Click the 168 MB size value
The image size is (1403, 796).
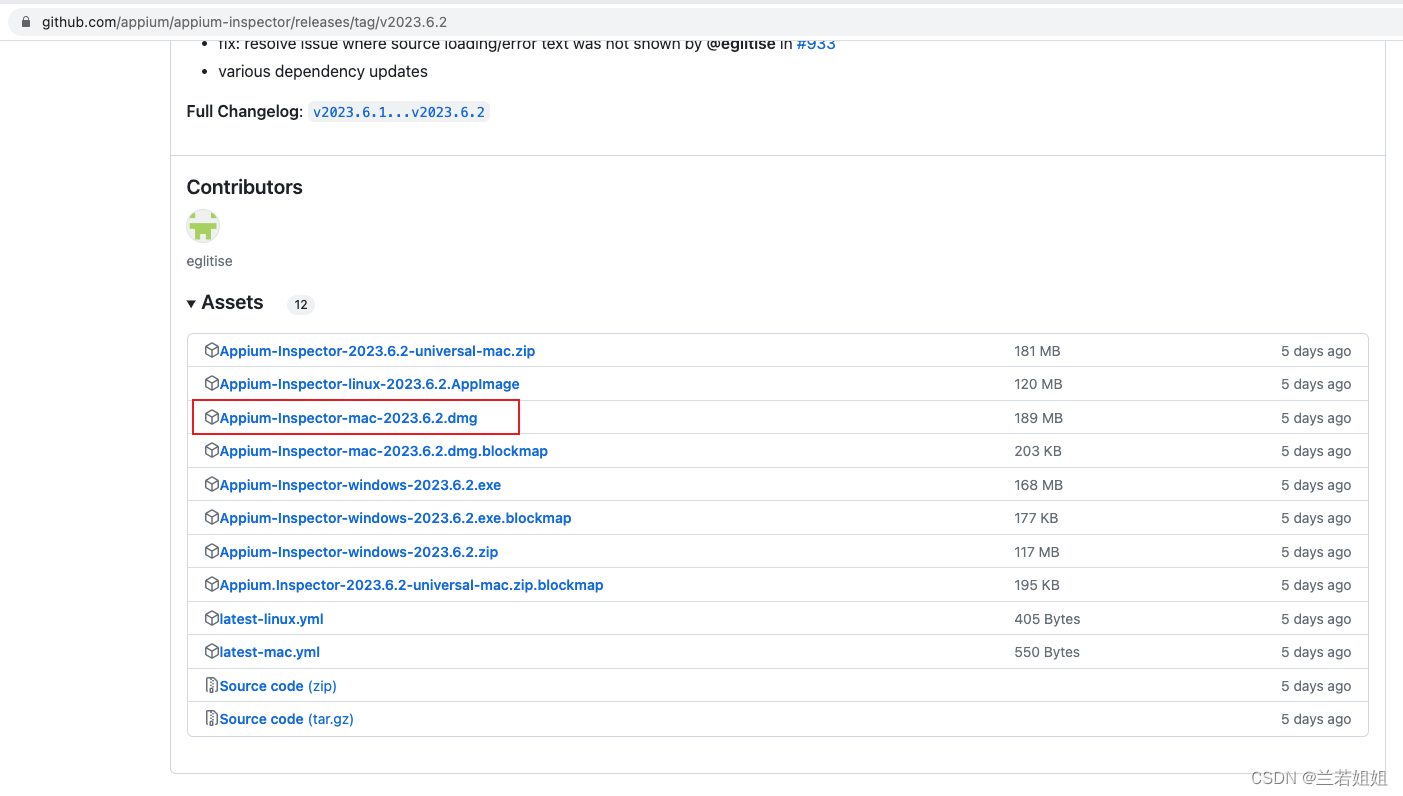[x=1038, y=485]
